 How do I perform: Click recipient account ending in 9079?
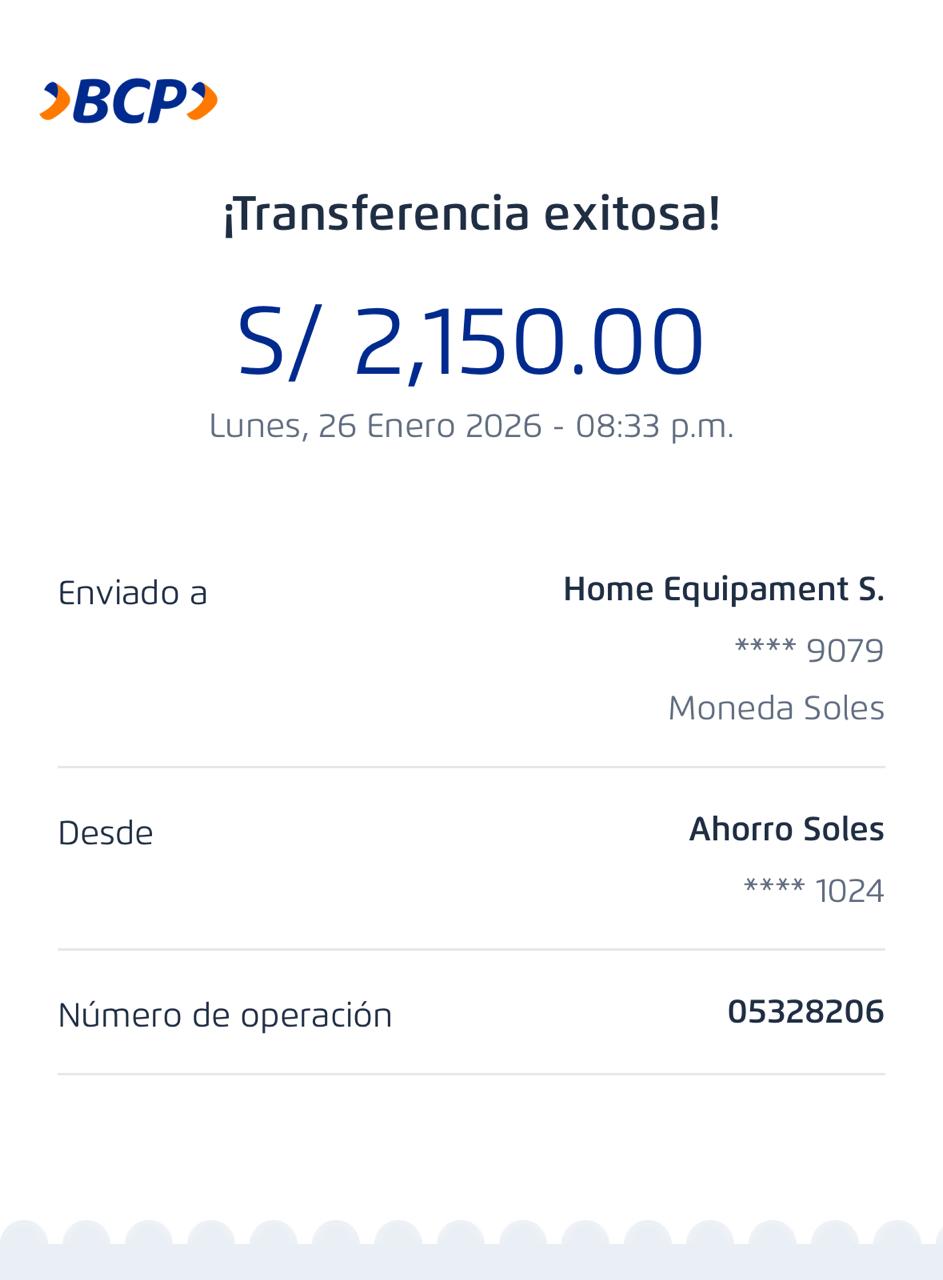pos(809,650)
